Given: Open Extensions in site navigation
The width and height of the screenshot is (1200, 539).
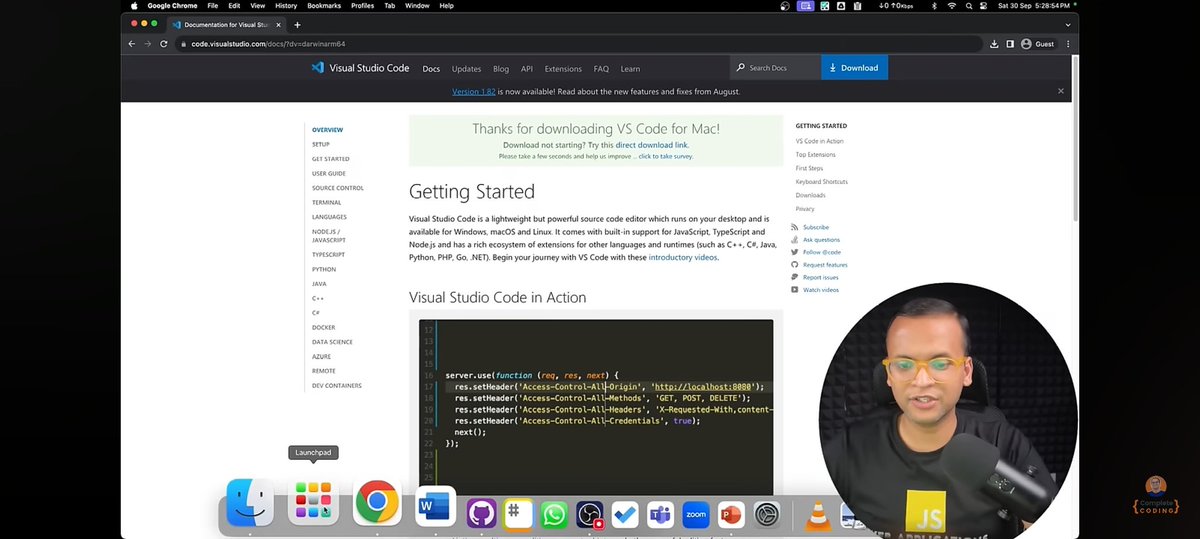Looking at the screenshot, I should pyautogui.click(x=563, y=68).
